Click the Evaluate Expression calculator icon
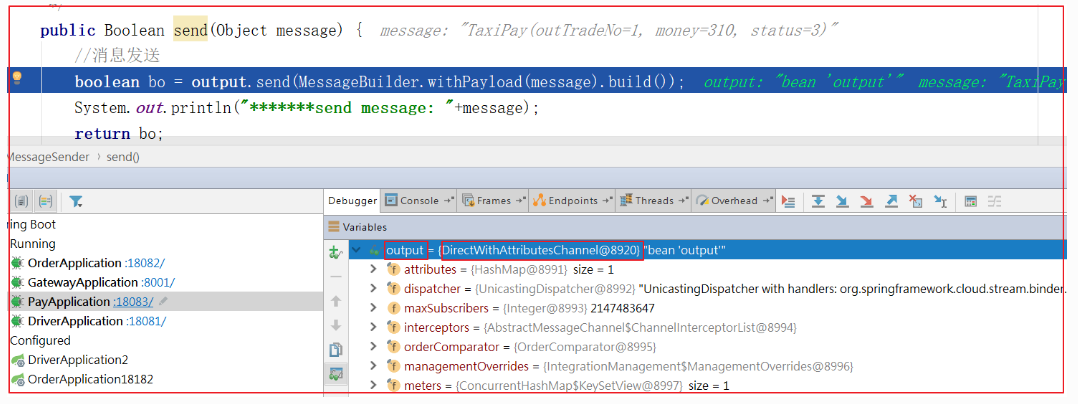This screenshot has width=1078, height=404. (971, 201)
